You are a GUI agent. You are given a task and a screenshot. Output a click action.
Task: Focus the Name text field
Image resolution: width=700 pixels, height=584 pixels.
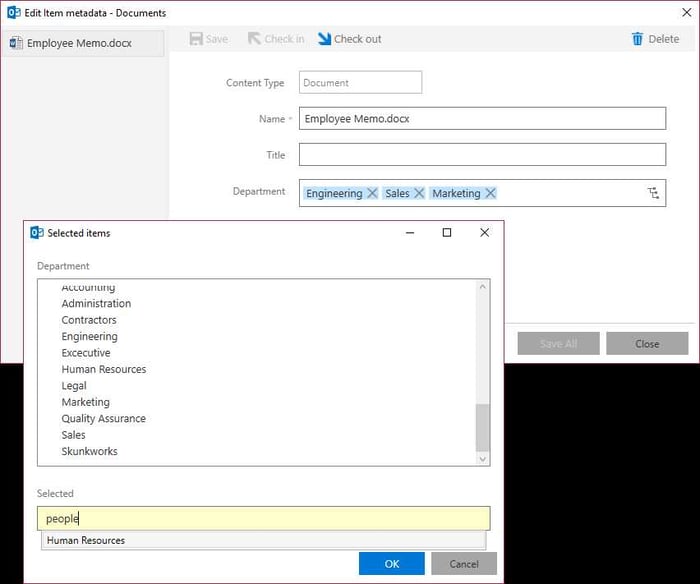pos(482,118)
